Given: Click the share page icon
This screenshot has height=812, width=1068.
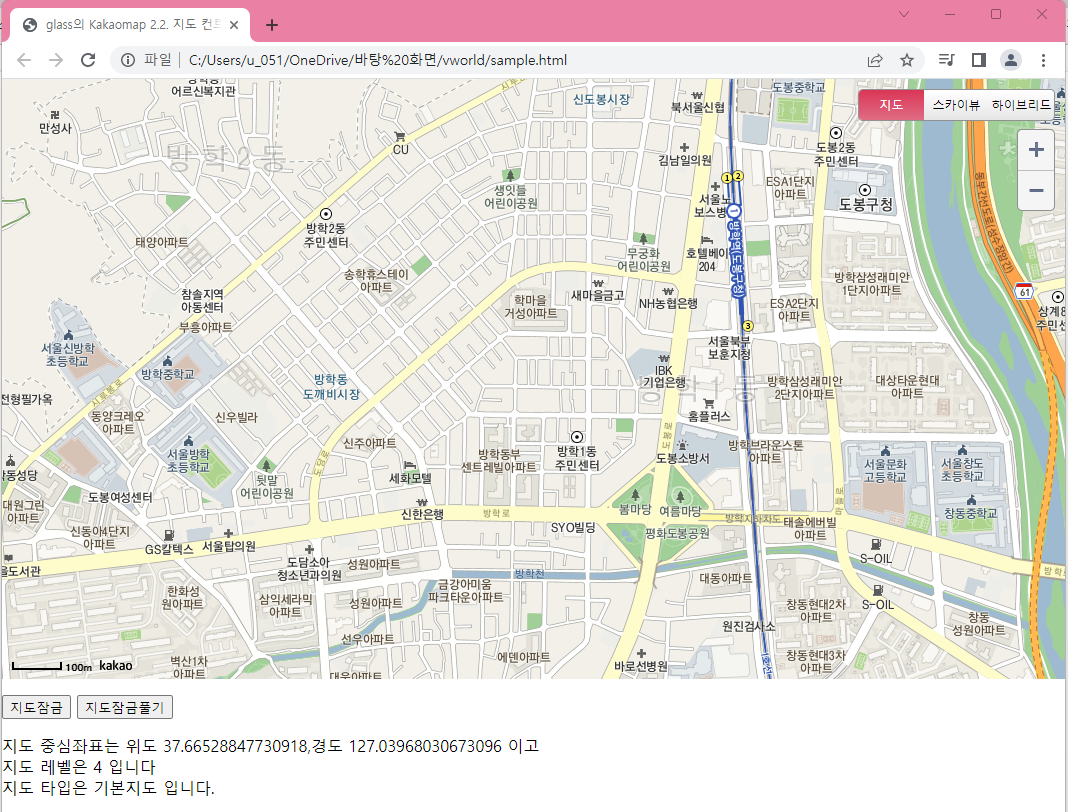Looking at the screenshot, I should 875,60.
